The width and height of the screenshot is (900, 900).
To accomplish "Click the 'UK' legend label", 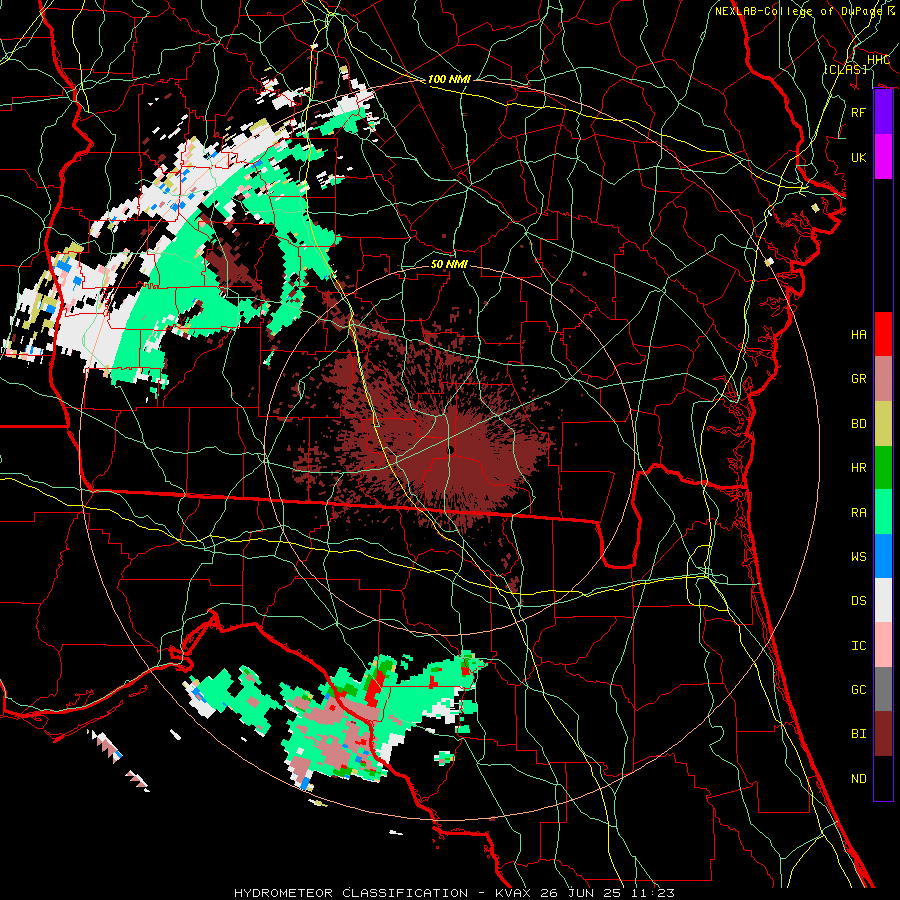I will point(859,157).
